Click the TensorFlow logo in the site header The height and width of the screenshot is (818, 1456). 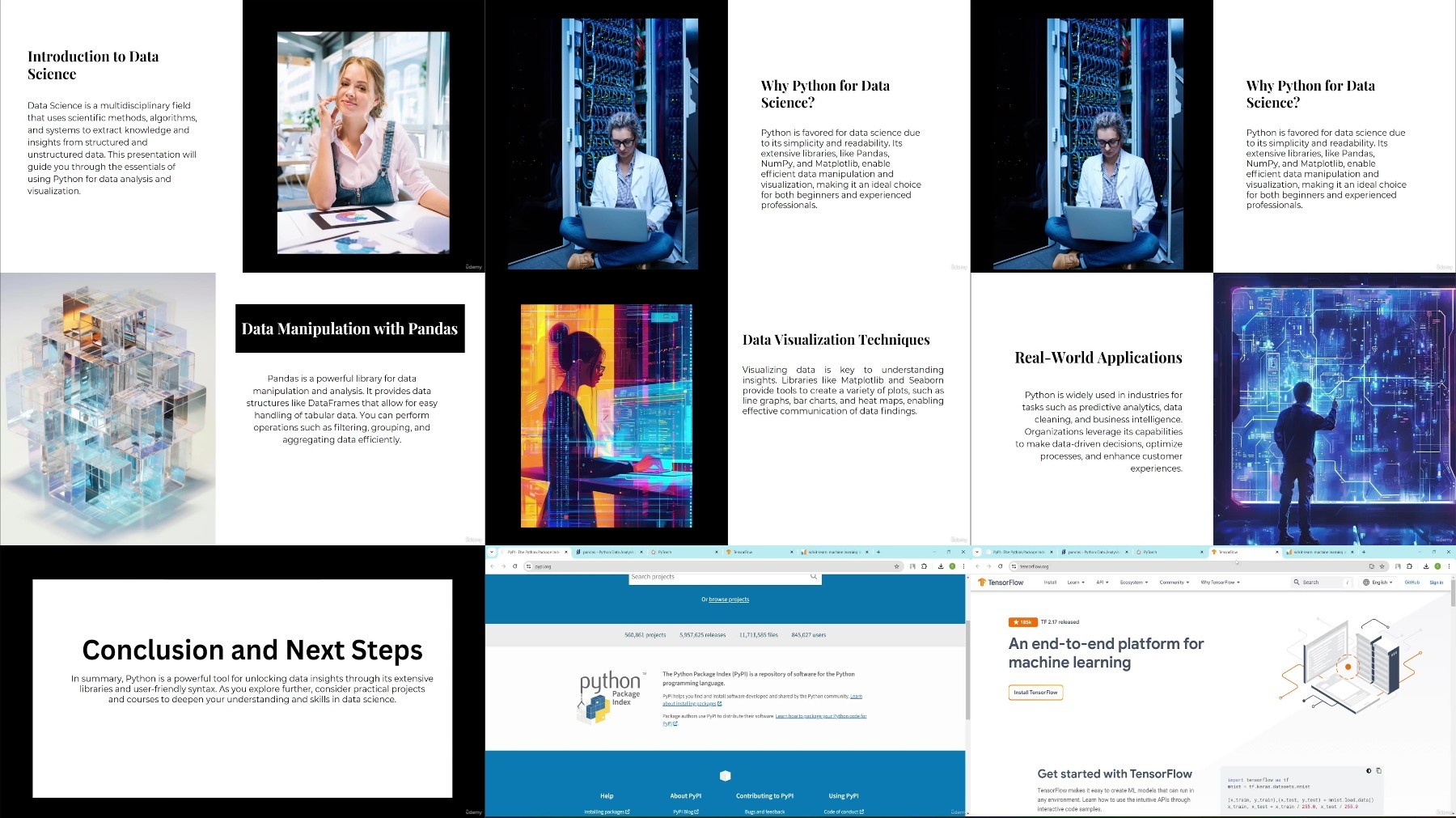[x=1001, y=583]
